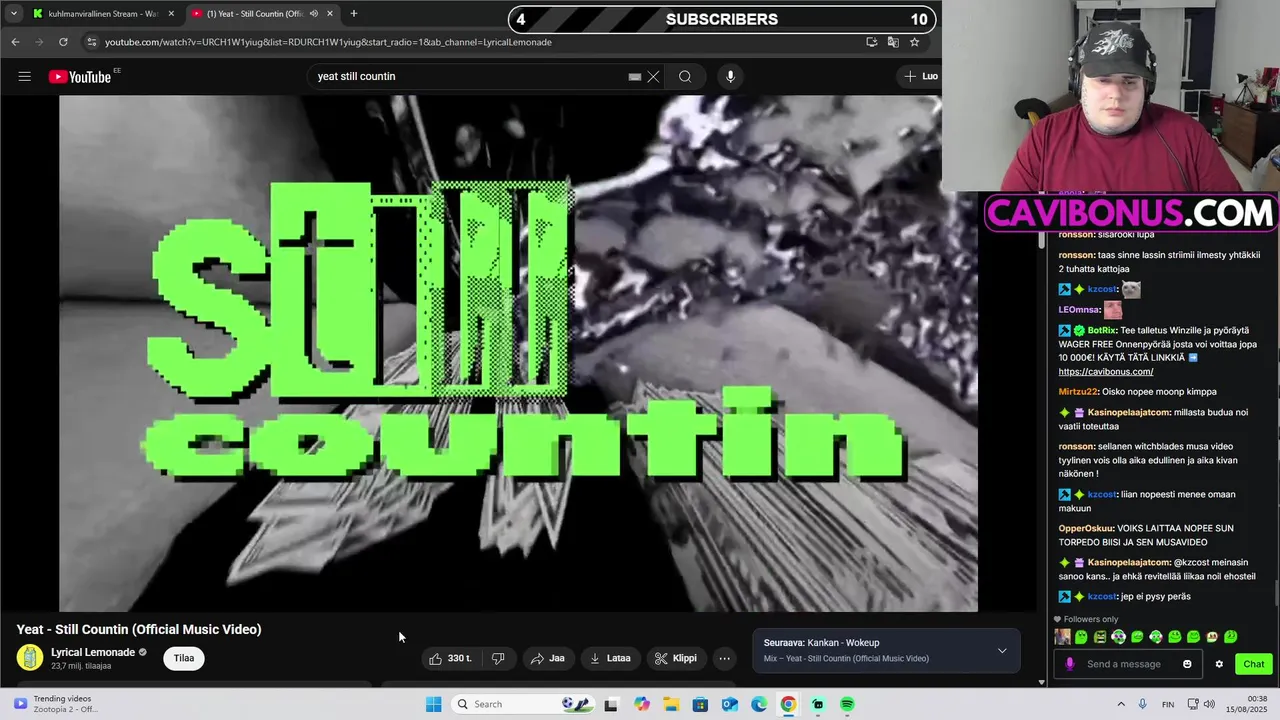Create a clip with the Klippi button

click(675, 658)
